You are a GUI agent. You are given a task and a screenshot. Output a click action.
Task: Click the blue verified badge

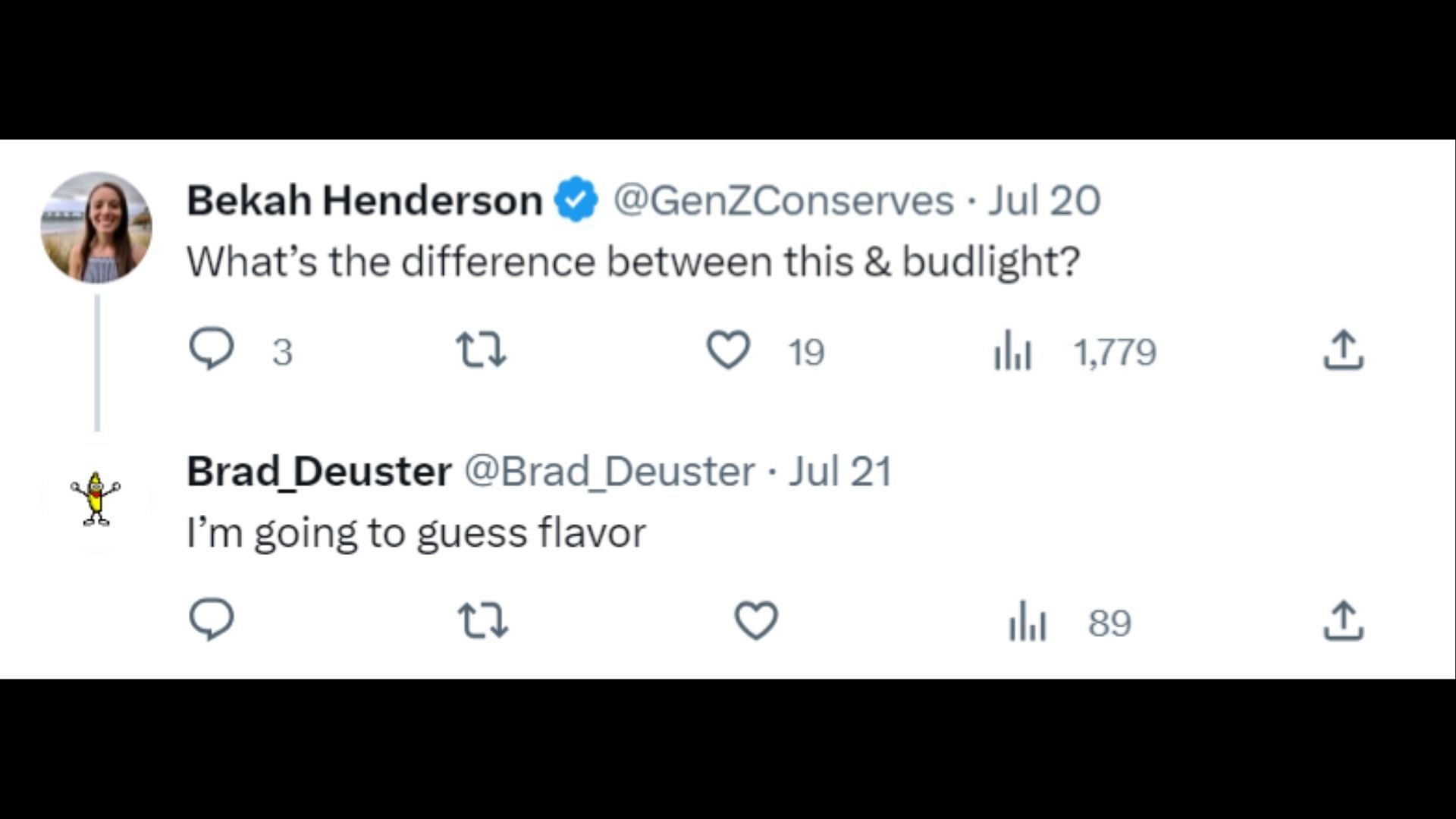[576, 199]
